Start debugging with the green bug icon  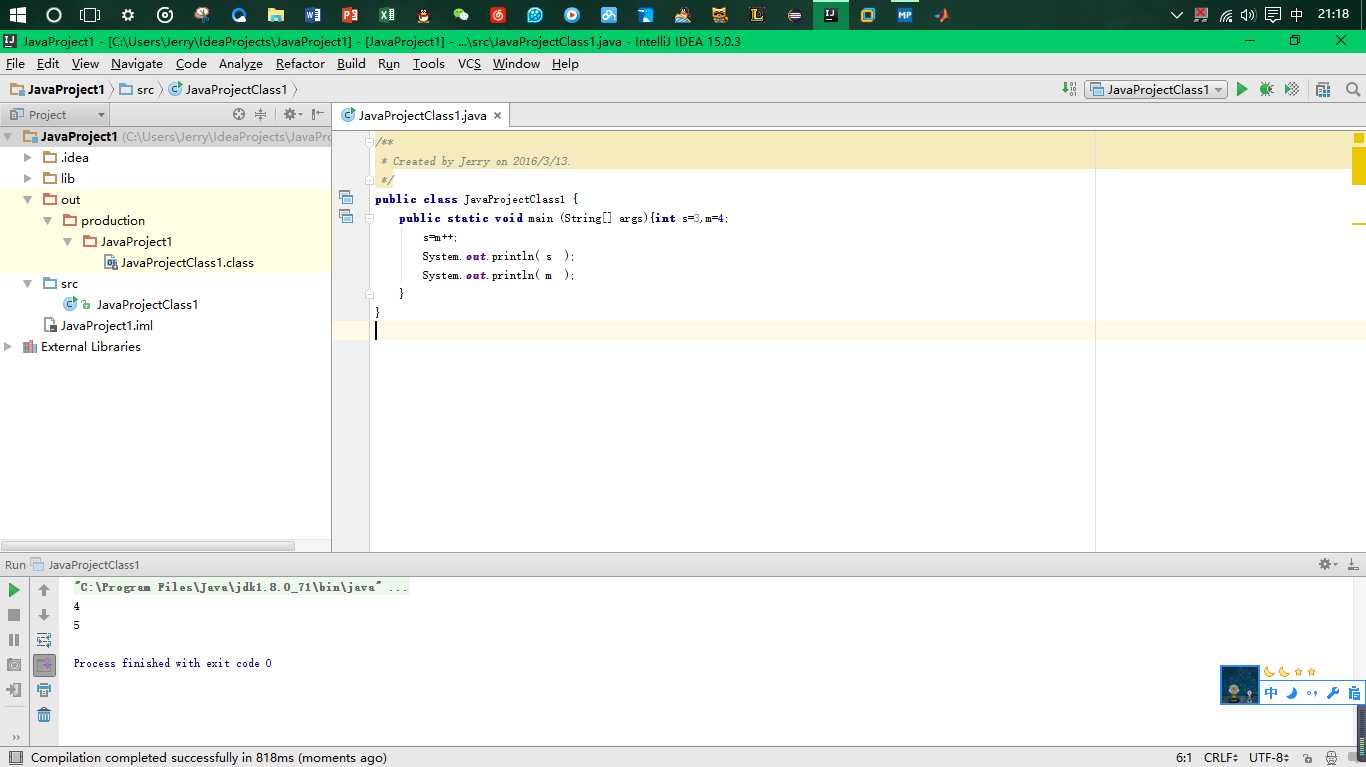1267,89
